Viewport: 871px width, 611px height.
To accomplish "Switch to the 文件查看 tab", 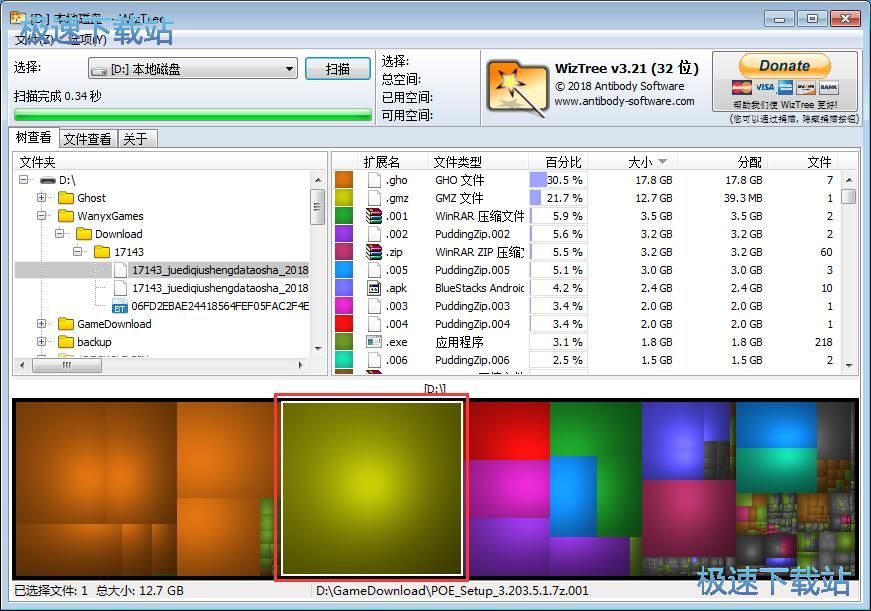I will click(x=87, y=139).
